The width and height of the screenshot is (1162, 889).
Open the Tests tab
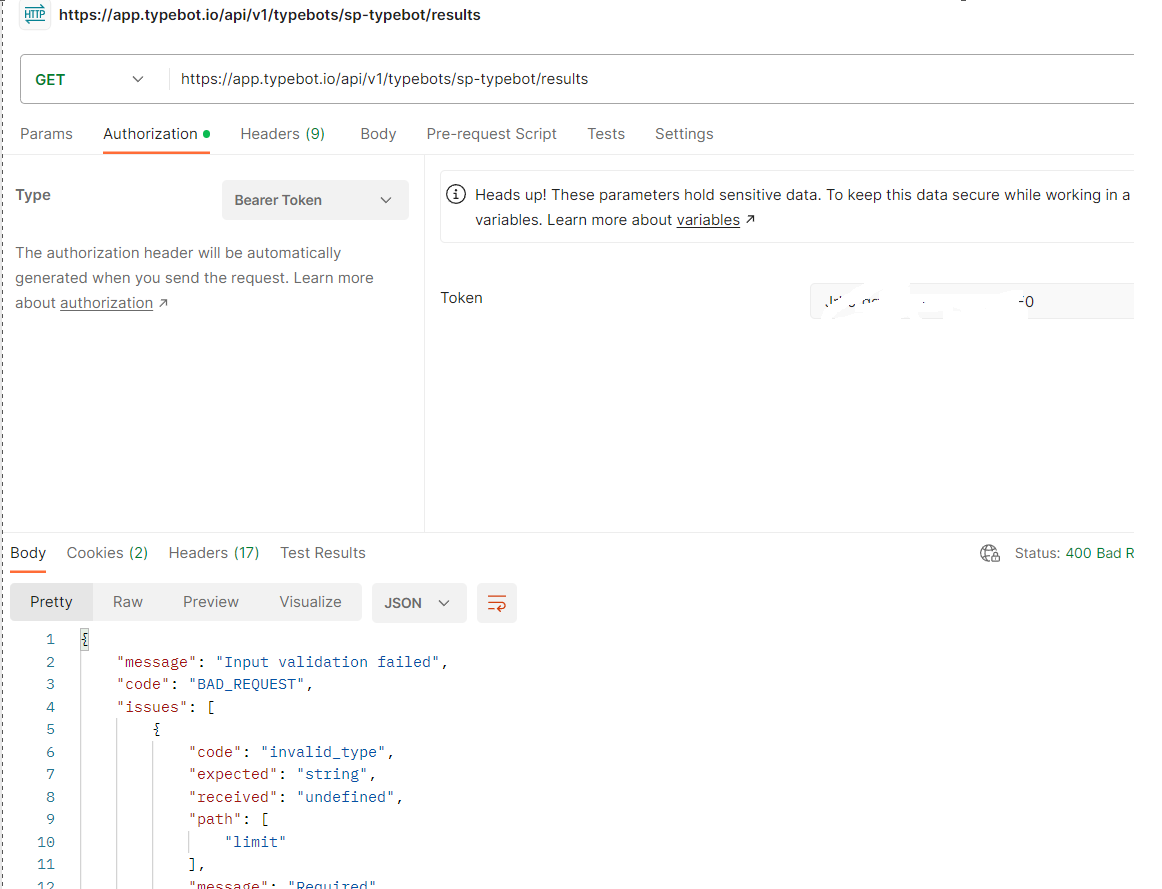[605, 133]
